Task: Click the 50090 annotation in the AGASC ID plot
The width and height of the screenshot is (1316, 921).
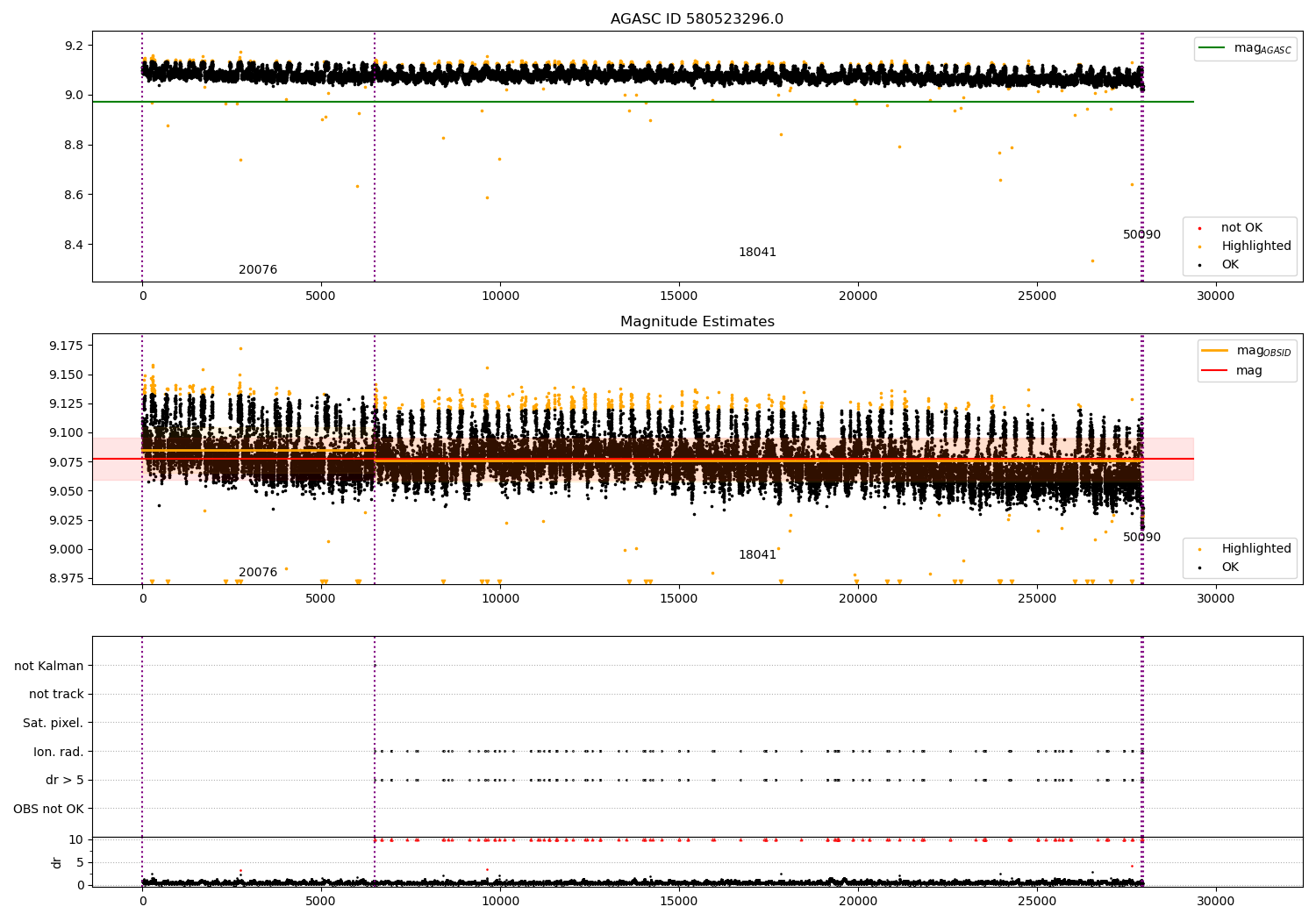Action: coord(1141,235)
